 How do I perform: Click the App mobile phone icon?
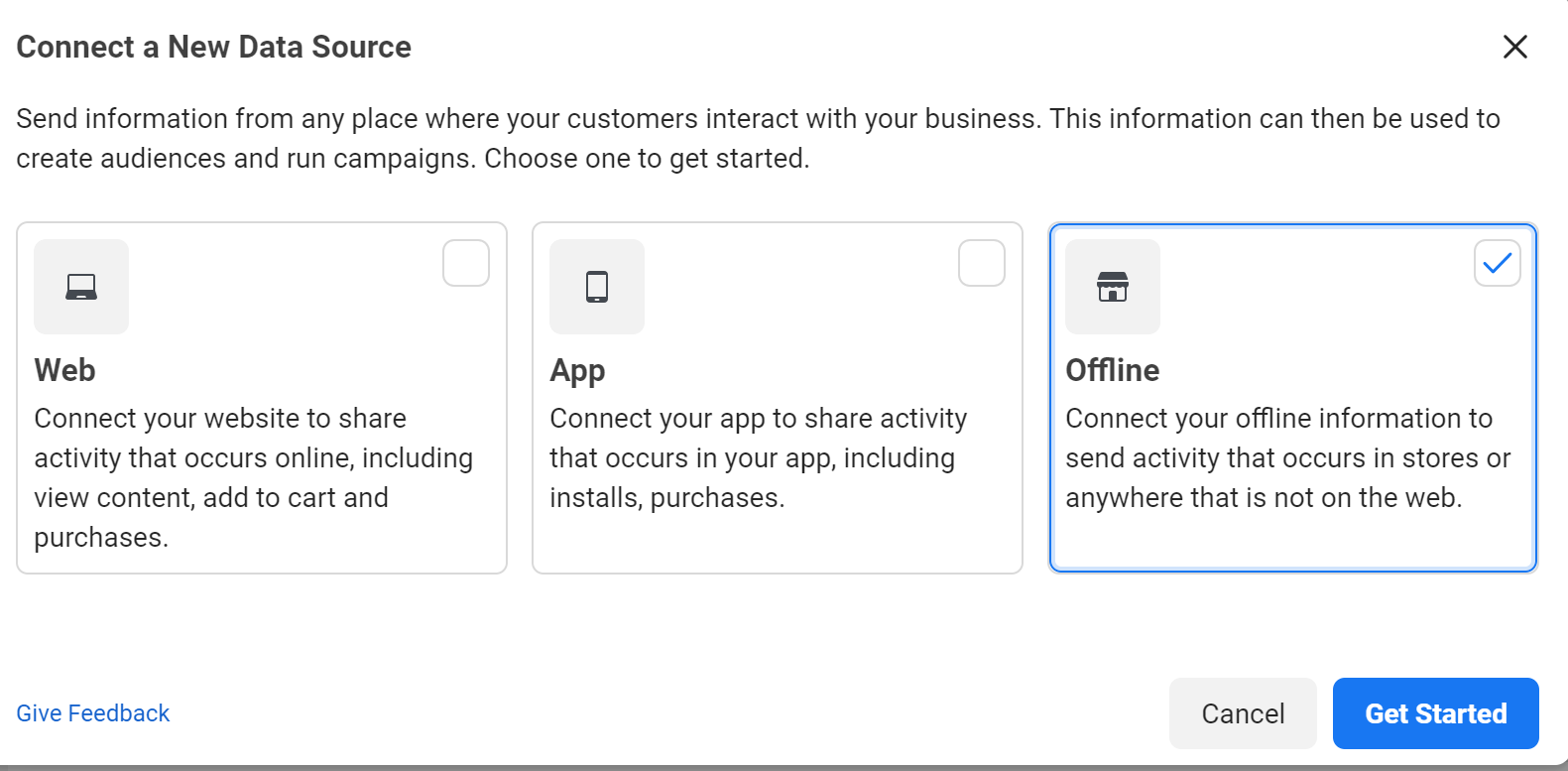point(597,287)
